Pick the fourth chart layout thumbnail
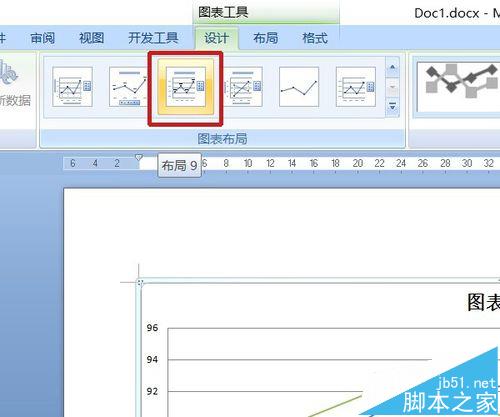This screenshot has width=500, height=417. click(243, 87)
